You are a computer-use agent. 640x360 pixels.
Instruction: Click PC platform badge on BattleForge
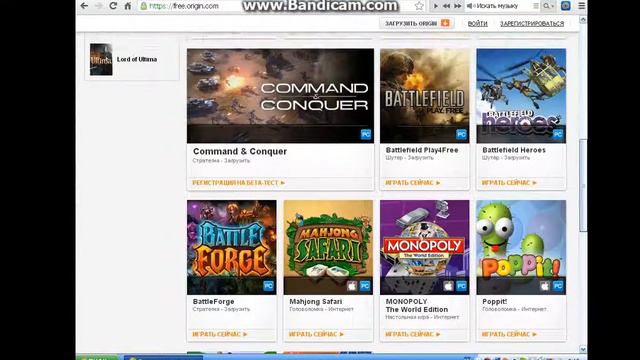click(x=269, y=286)
